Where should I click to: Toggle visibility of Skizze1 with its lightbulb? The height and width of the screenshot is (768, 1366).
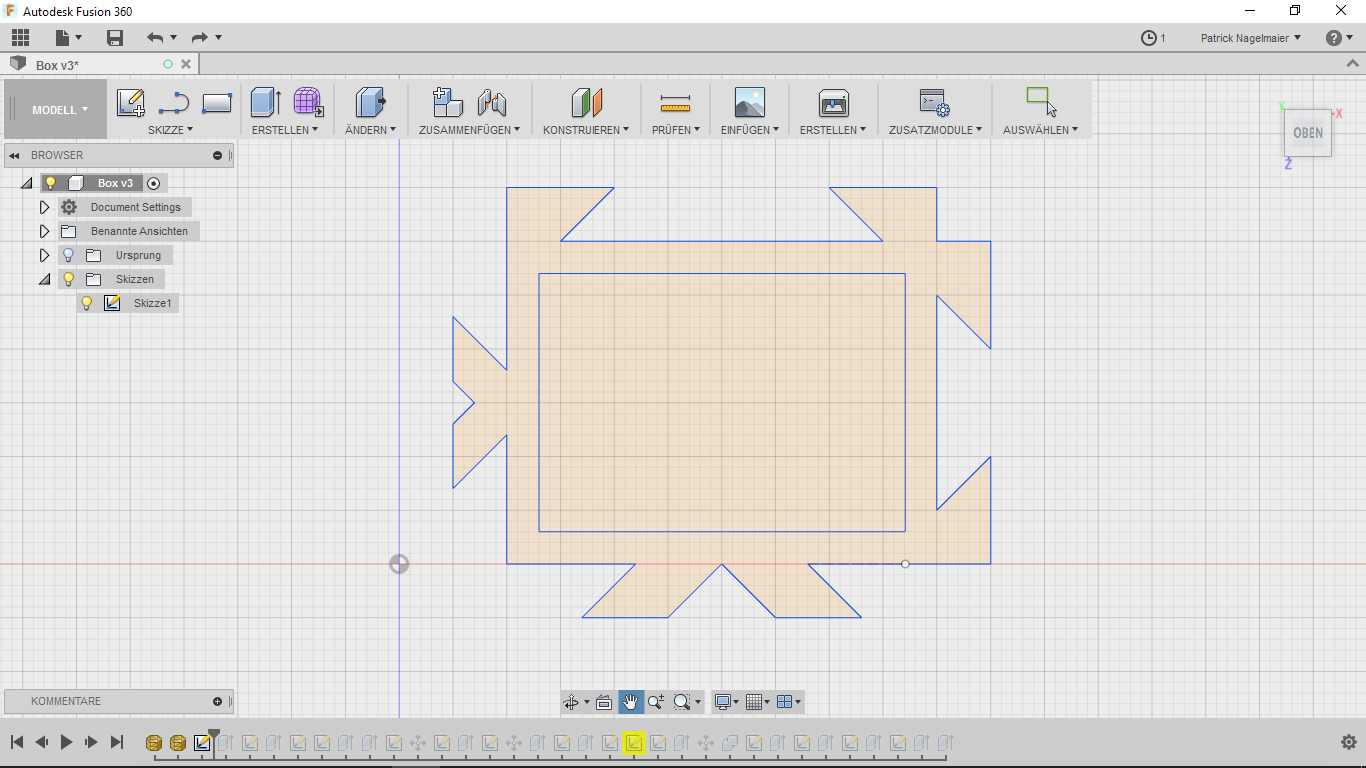pos(88,303)
